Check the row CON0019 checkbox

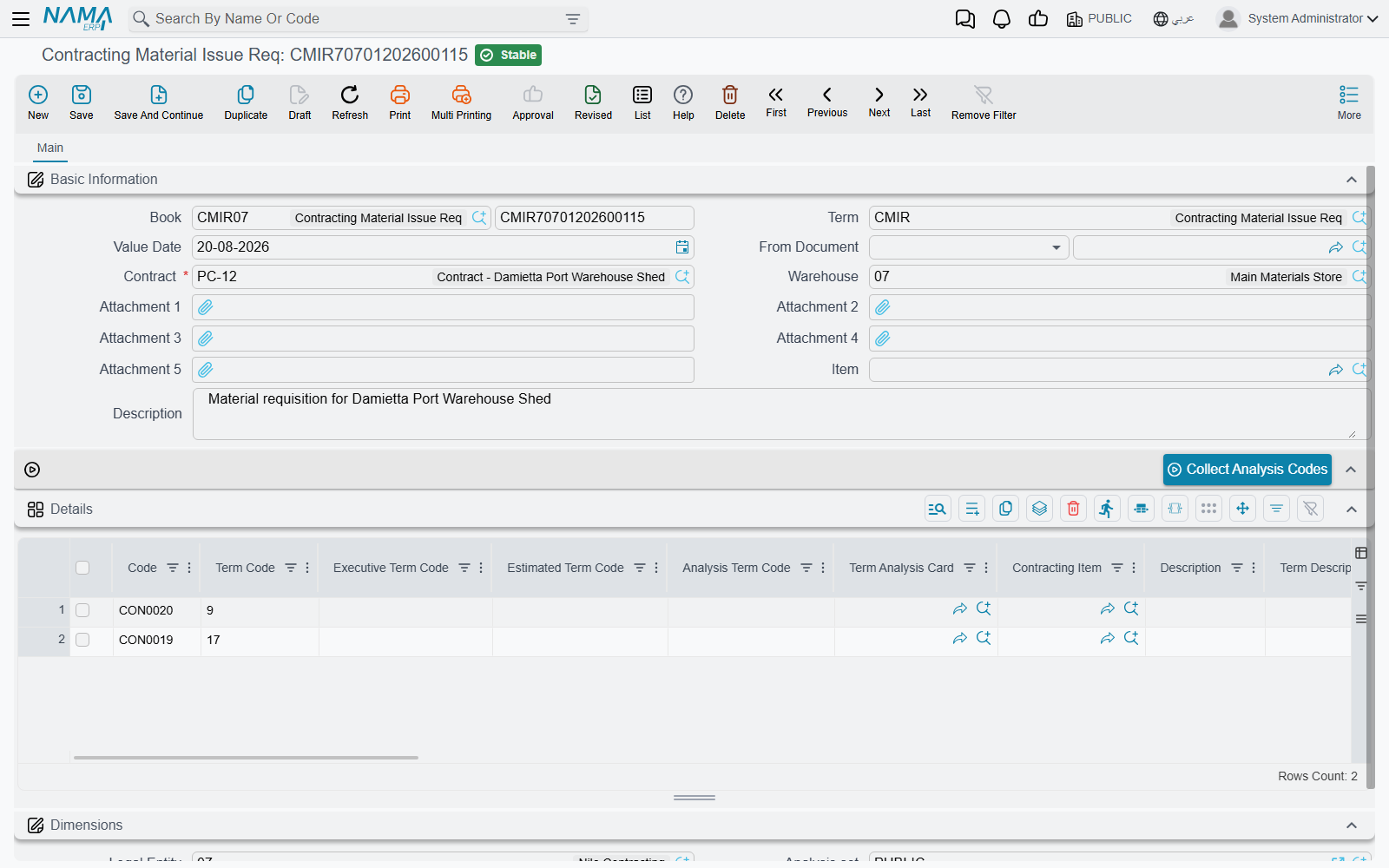82,640
